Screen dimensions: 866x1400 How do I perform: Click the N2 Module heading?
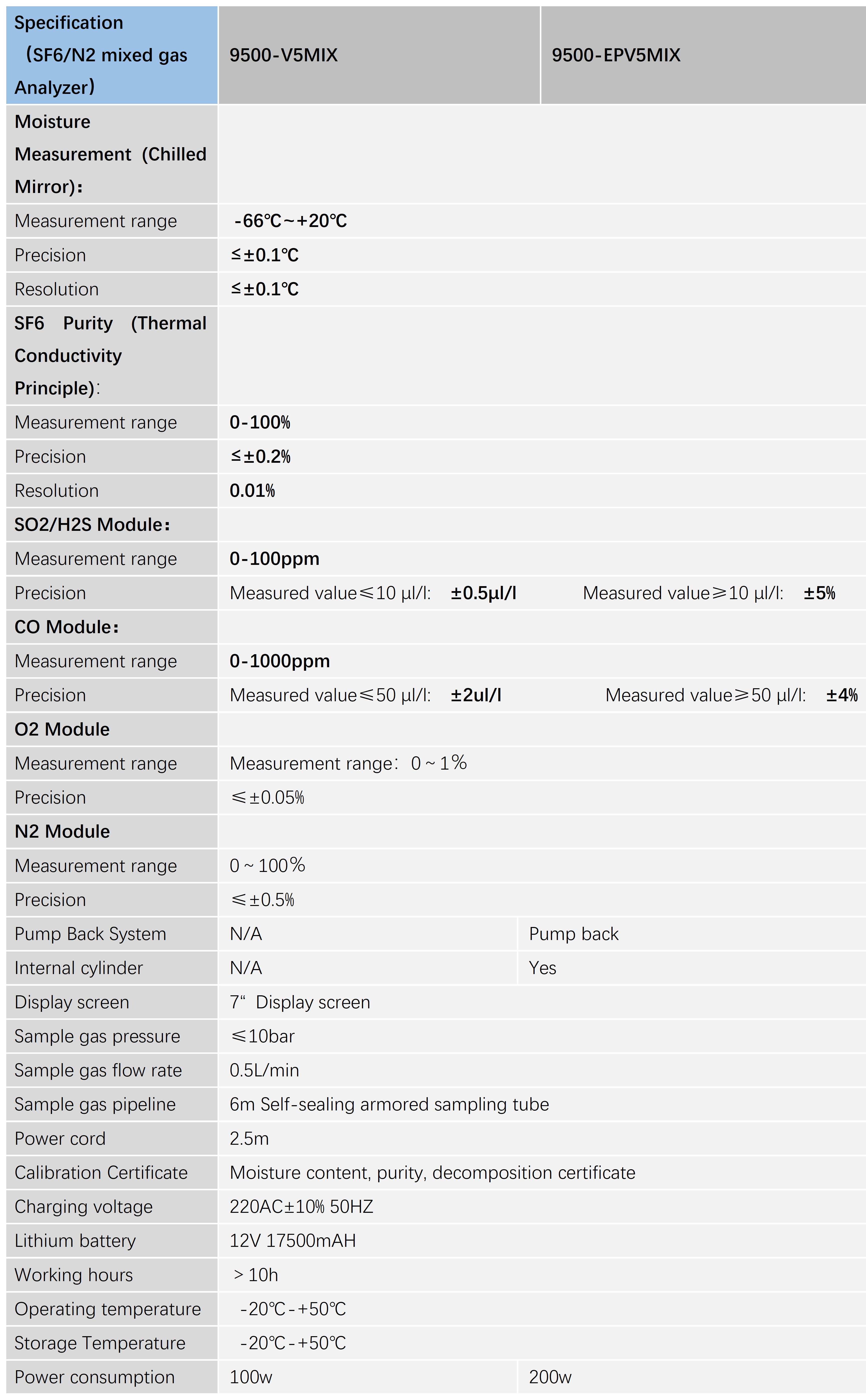click(62, 831)
